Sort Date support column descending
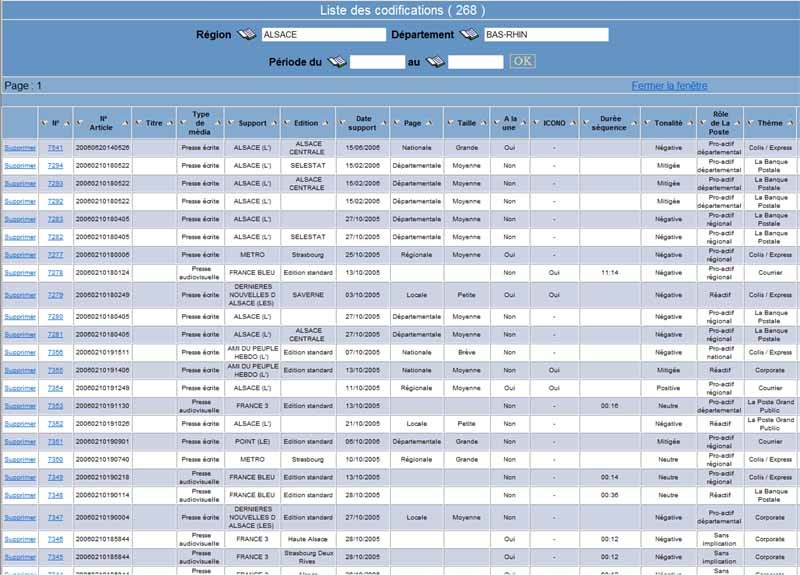This screenshot has width=800, height=575. click(x=342, y=123)
